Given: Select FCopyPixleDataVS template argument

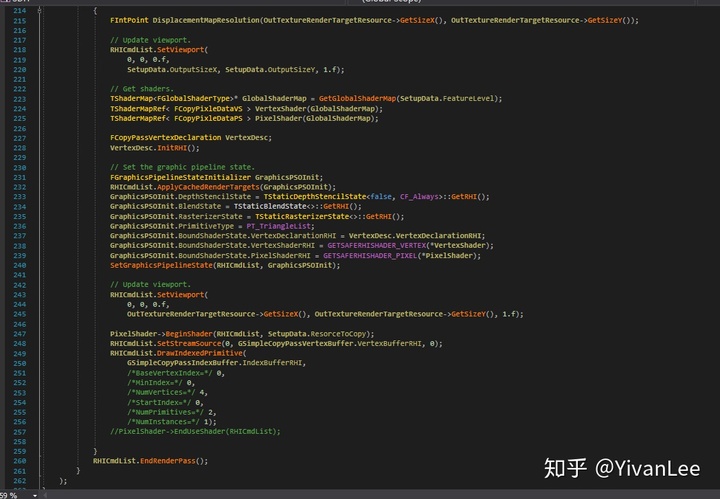Looking at the screenshot, I should (x=208, y=108).
